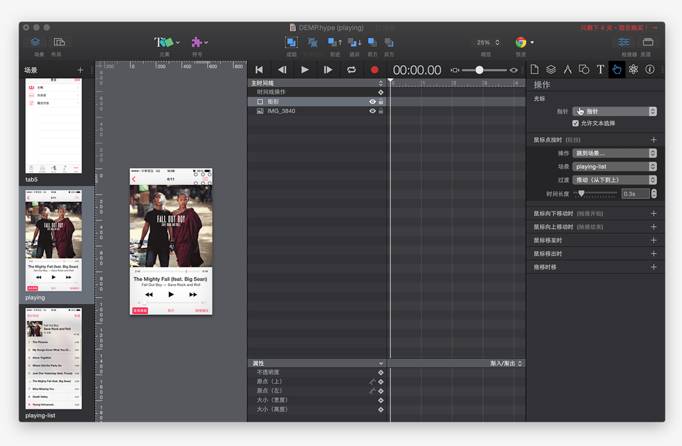The width and height of the screenshot is (682, 446).
Task: Add a new scene with the plus button
Action: click(x=81, y=70)
